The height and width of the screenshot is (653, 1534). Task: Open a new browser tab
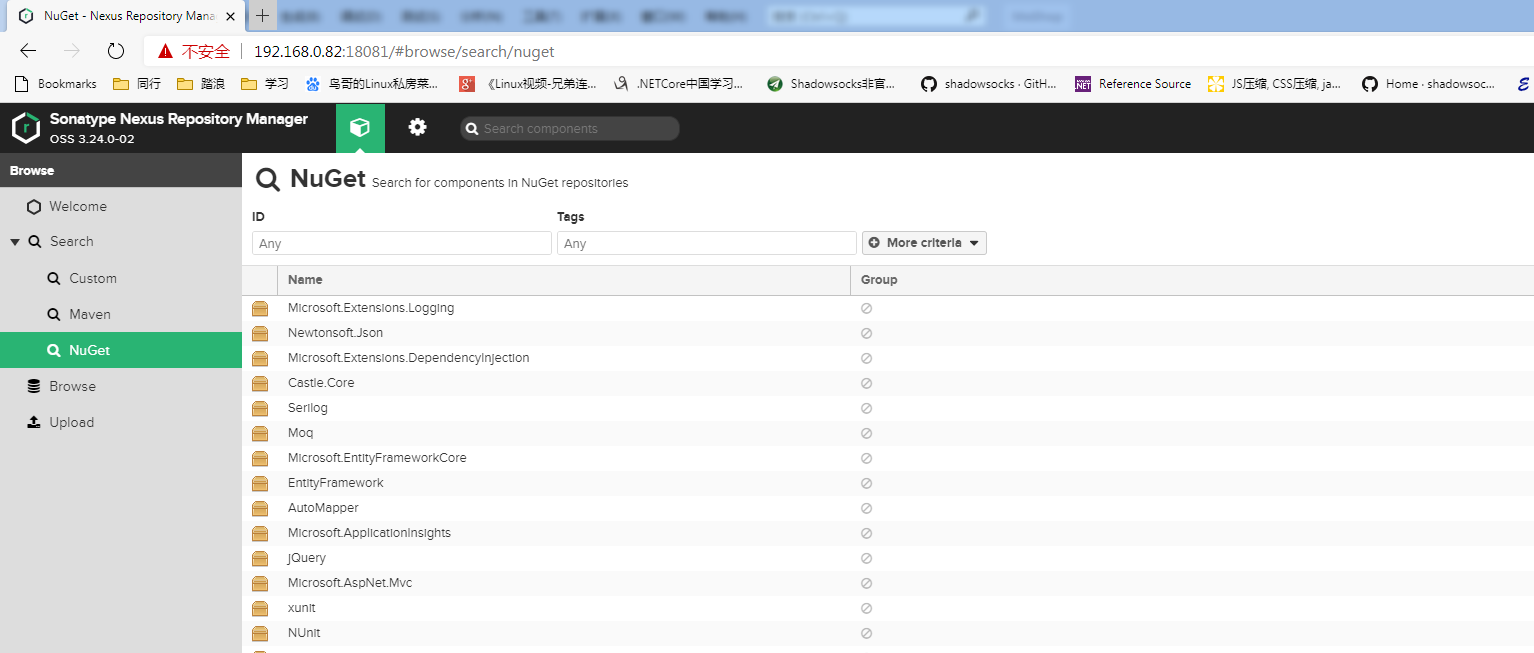(x=262, y=16)
